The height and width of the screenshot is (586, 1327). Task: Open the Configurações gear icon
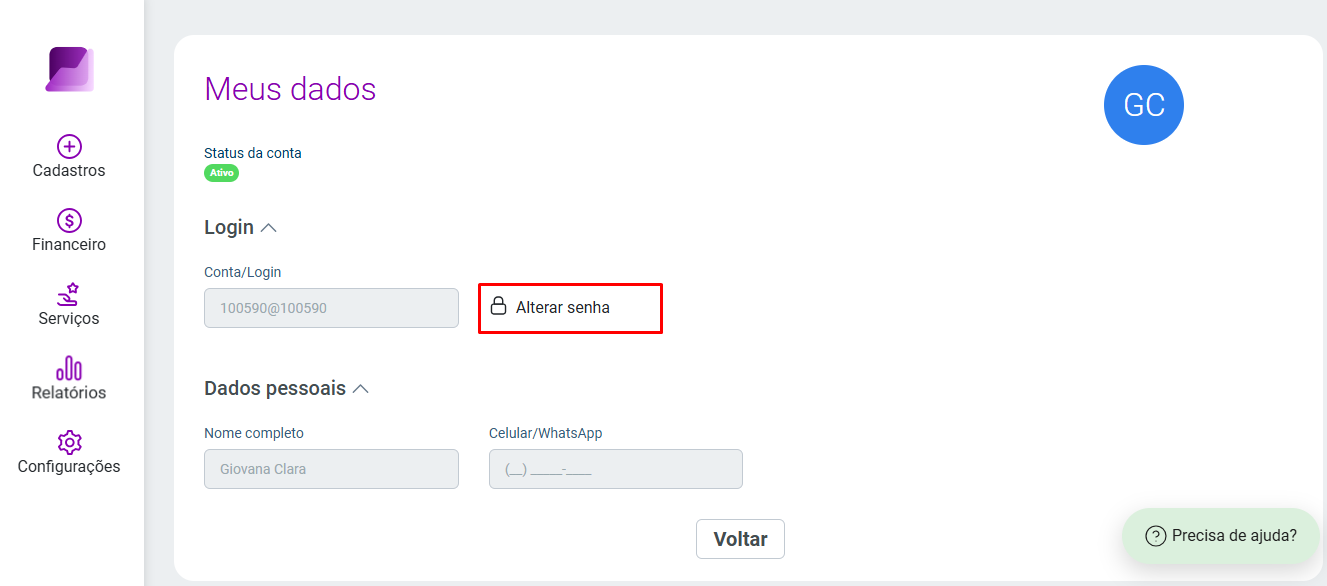tap(69, 442)
